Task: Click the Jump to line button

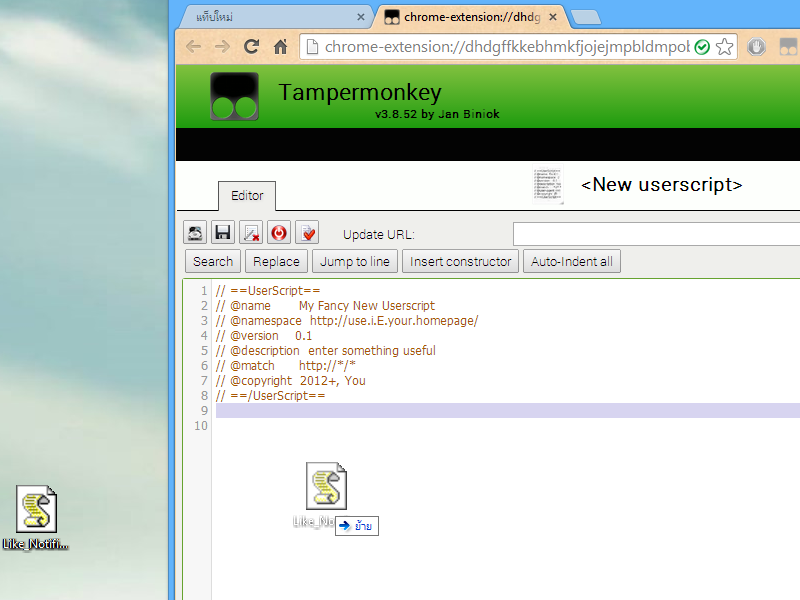Action: point(355,261)
